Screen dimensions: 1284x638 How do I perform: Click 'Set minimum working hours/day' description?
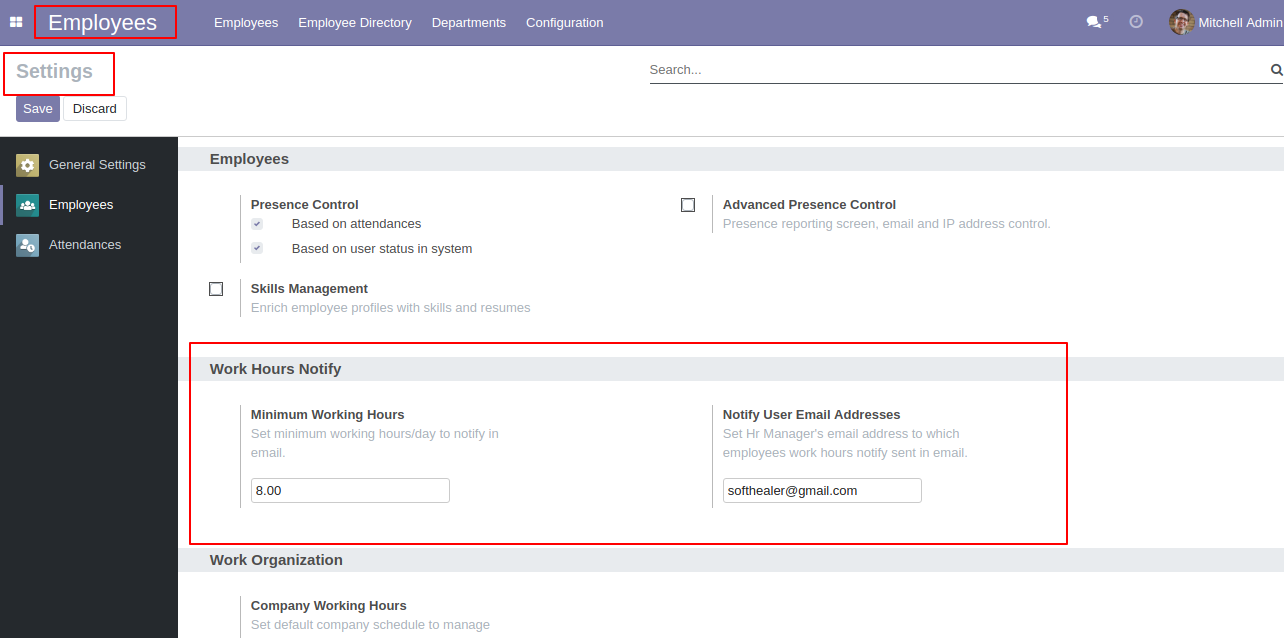[375, 443]
